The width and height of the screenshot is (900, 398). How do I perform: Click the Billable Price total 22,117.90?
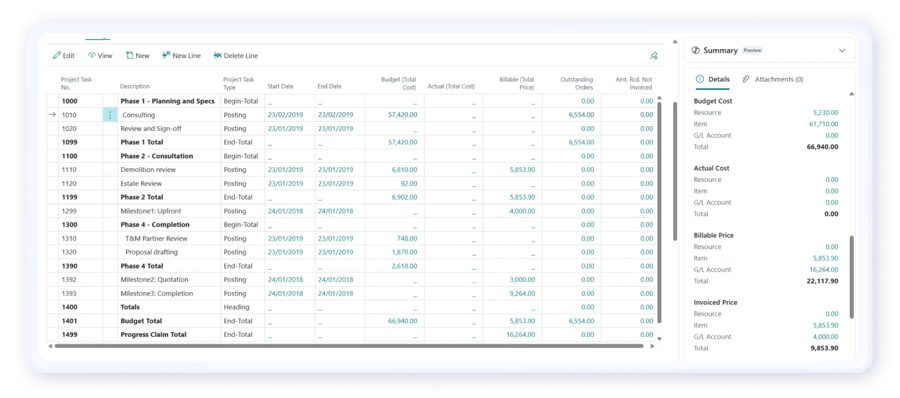point(823,281)
